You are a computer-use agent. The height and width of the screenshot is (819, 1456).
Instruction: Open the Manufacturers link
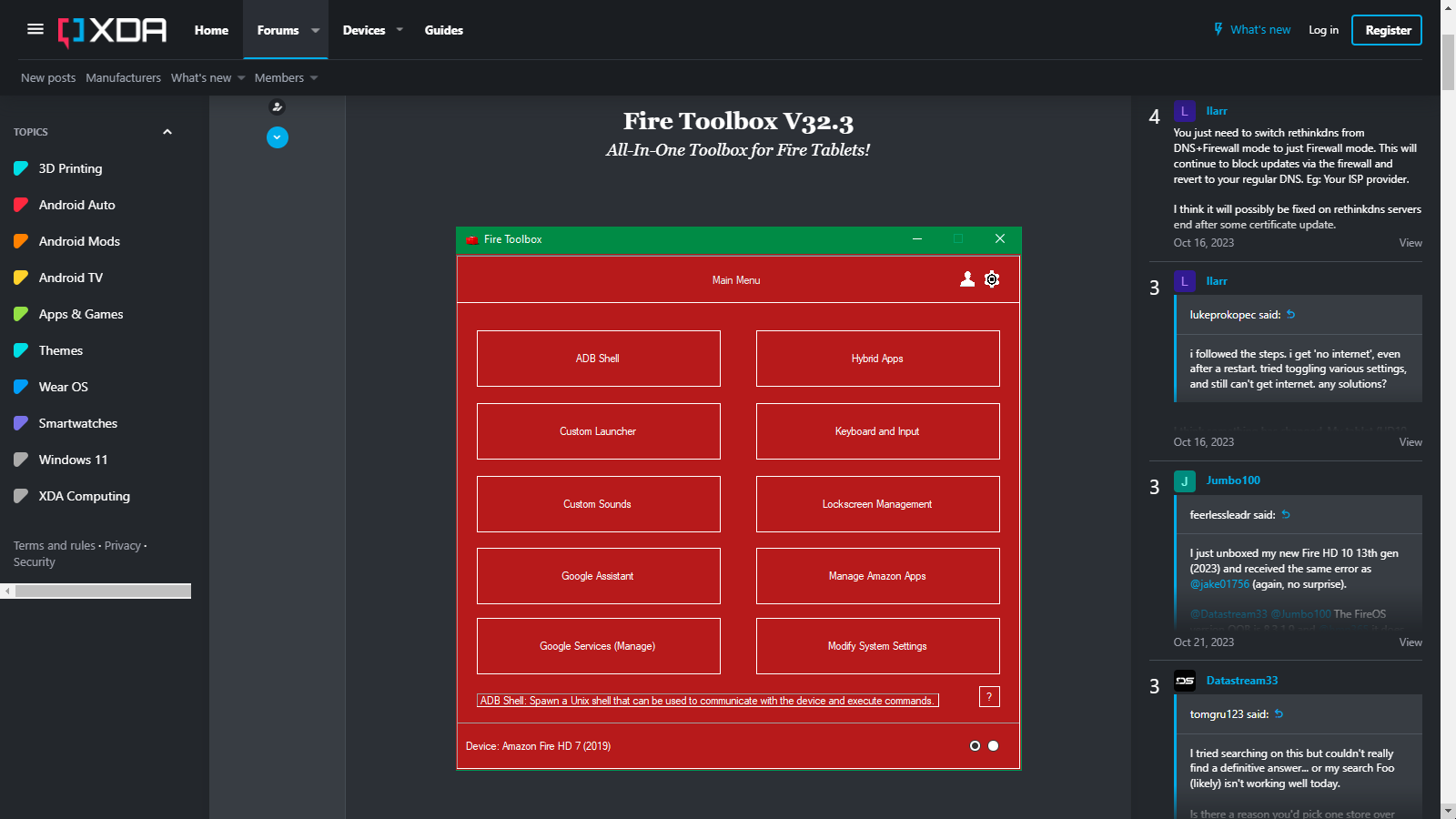coord(124,78)
